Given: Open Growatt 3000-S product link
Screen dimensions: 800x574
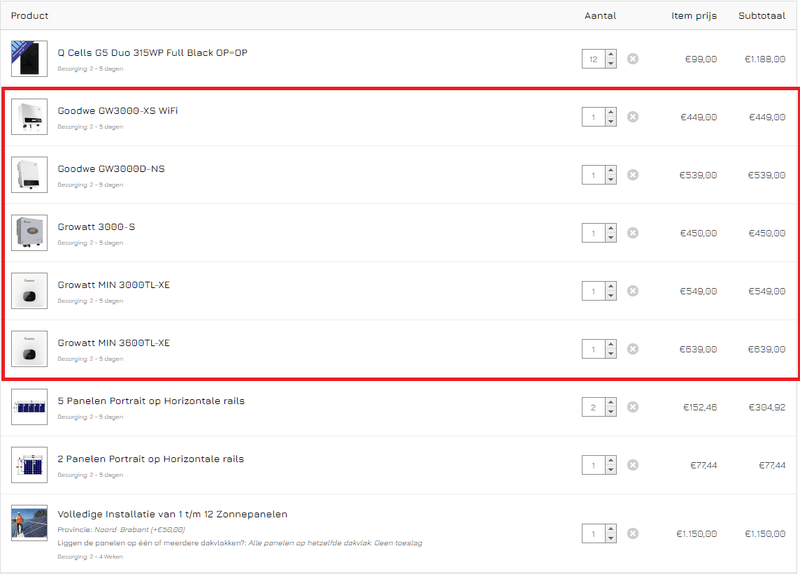Looking at the screenshot, I should (x=96, y=227).
